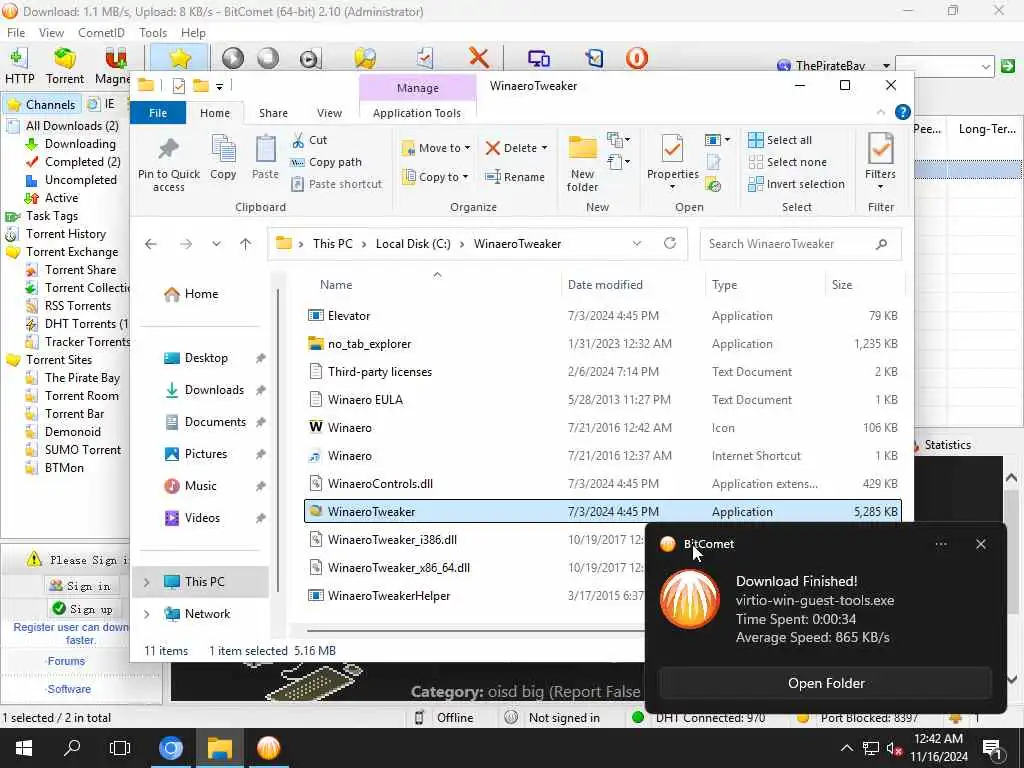The width and height of the screenshot is (1024, 768).
Task: Click the Cut command in Clipboard group
Action: (310, 140)
